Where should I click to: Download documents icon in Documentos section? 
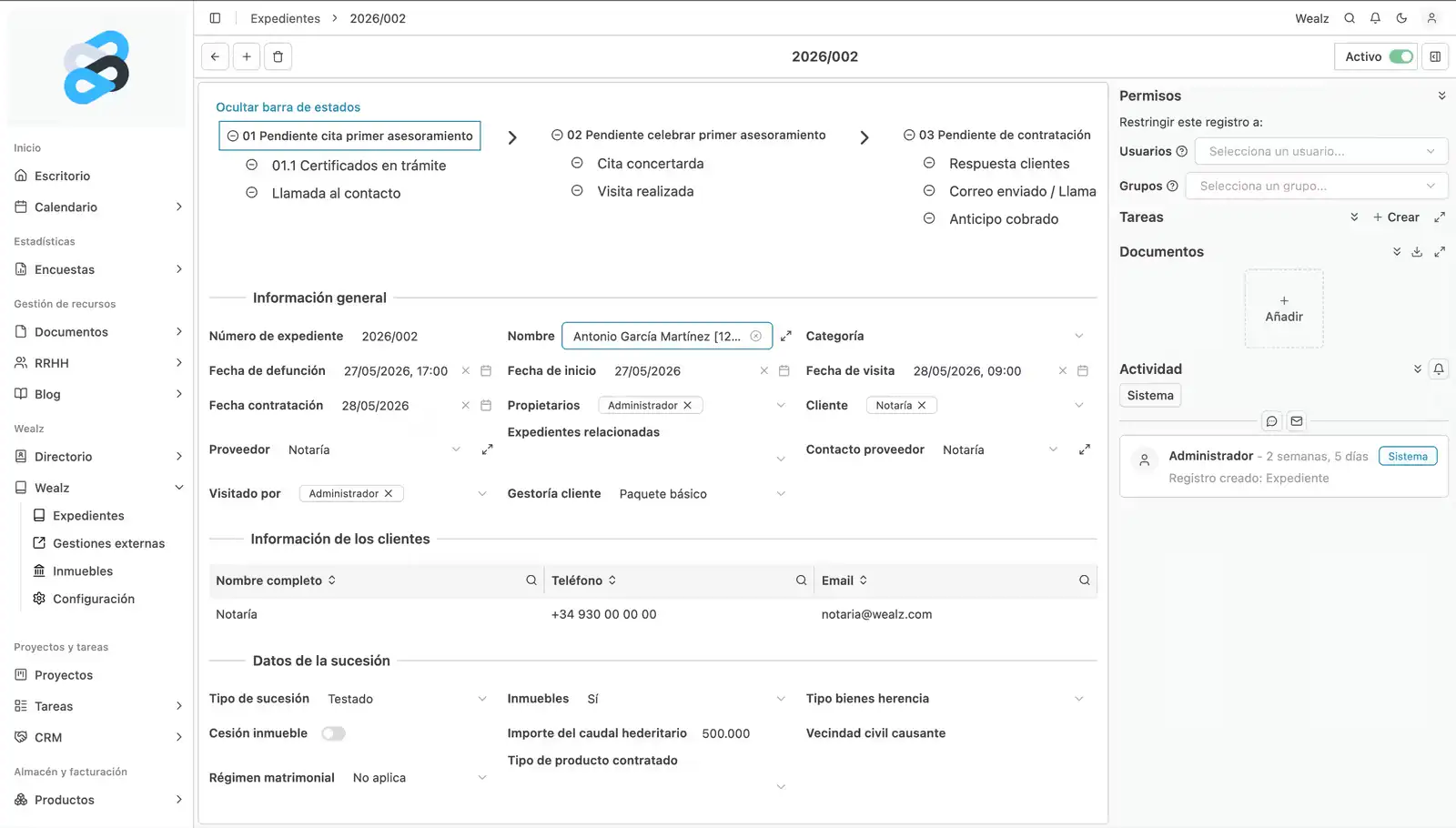coord(1417,252)
